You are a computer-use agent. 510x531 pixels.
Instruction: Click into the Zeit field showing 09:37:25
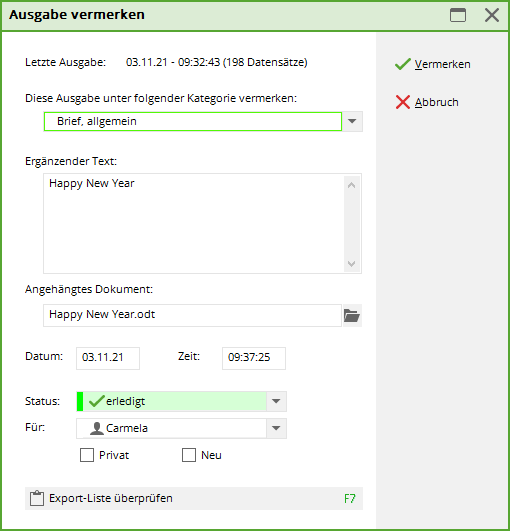254,358
